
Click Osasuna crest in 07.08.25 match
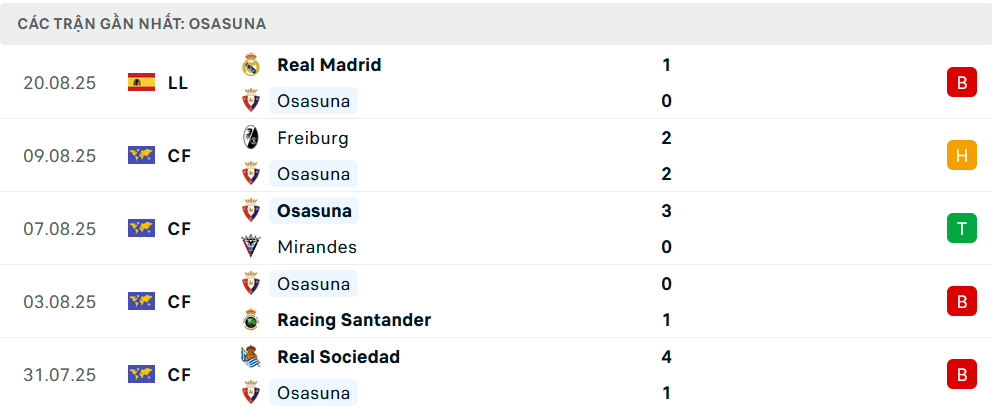(251, 211)
